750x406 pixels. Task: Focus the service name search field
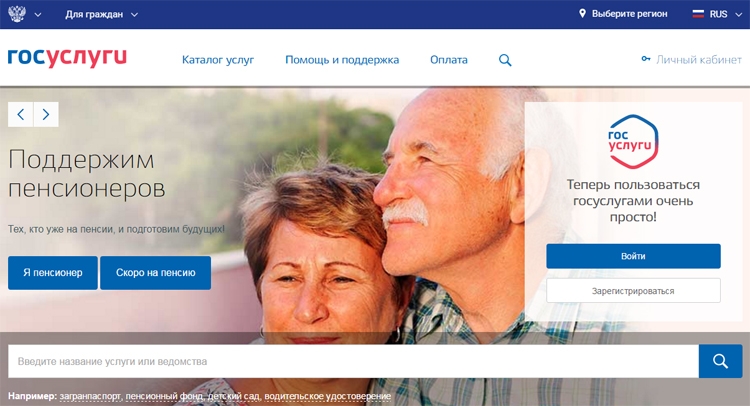click(353, 361)
